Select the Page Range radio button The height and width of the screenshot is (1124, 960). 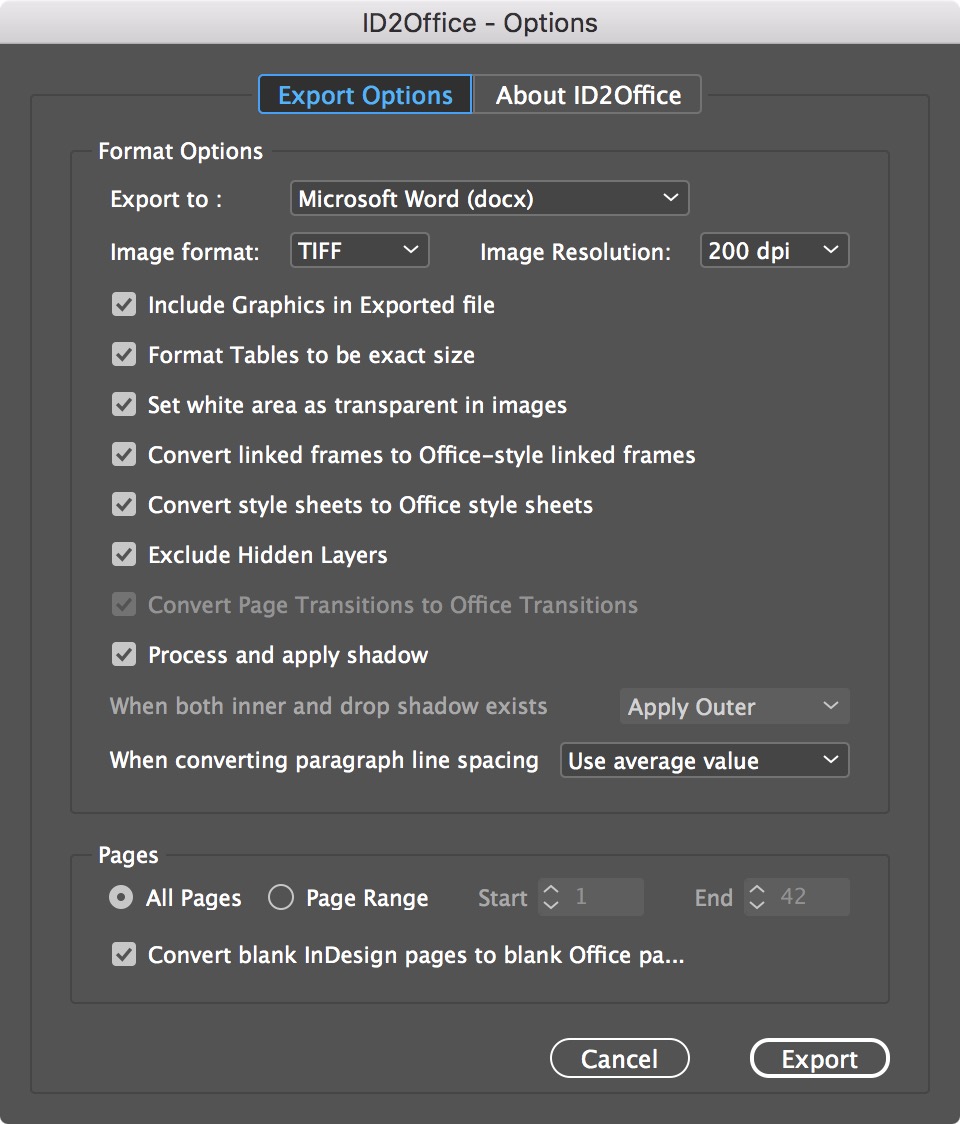point(281,897)
